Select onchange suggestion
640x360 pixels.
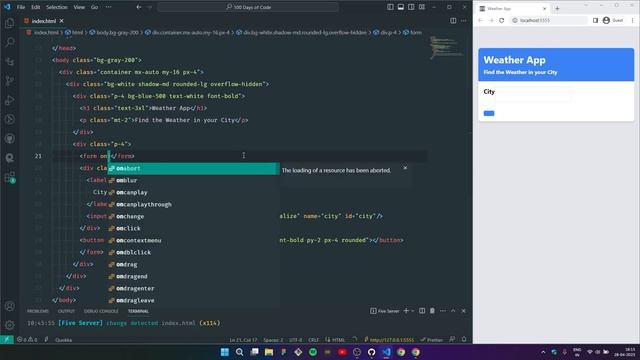pyautogui.click(x=193, y=216)
